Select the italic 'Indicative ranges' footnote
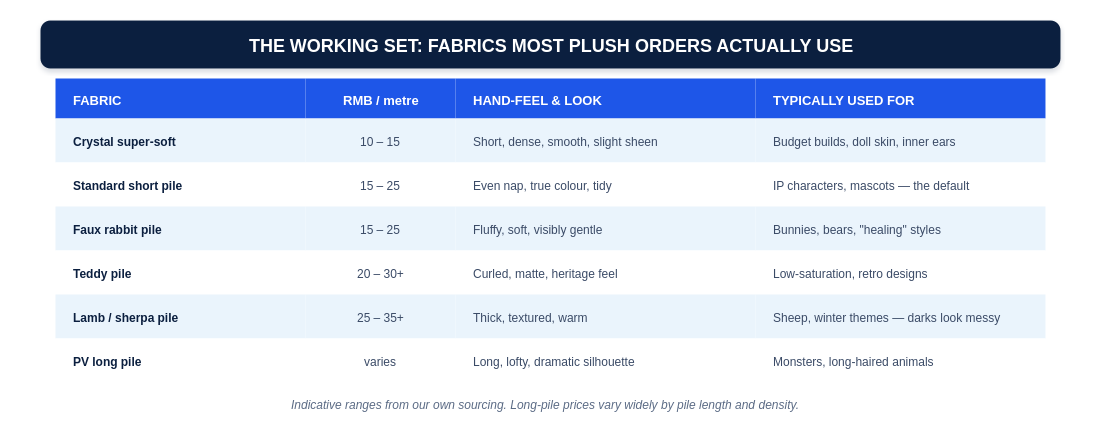Screen dimensions: 1101x431 [x=545, y=405]
